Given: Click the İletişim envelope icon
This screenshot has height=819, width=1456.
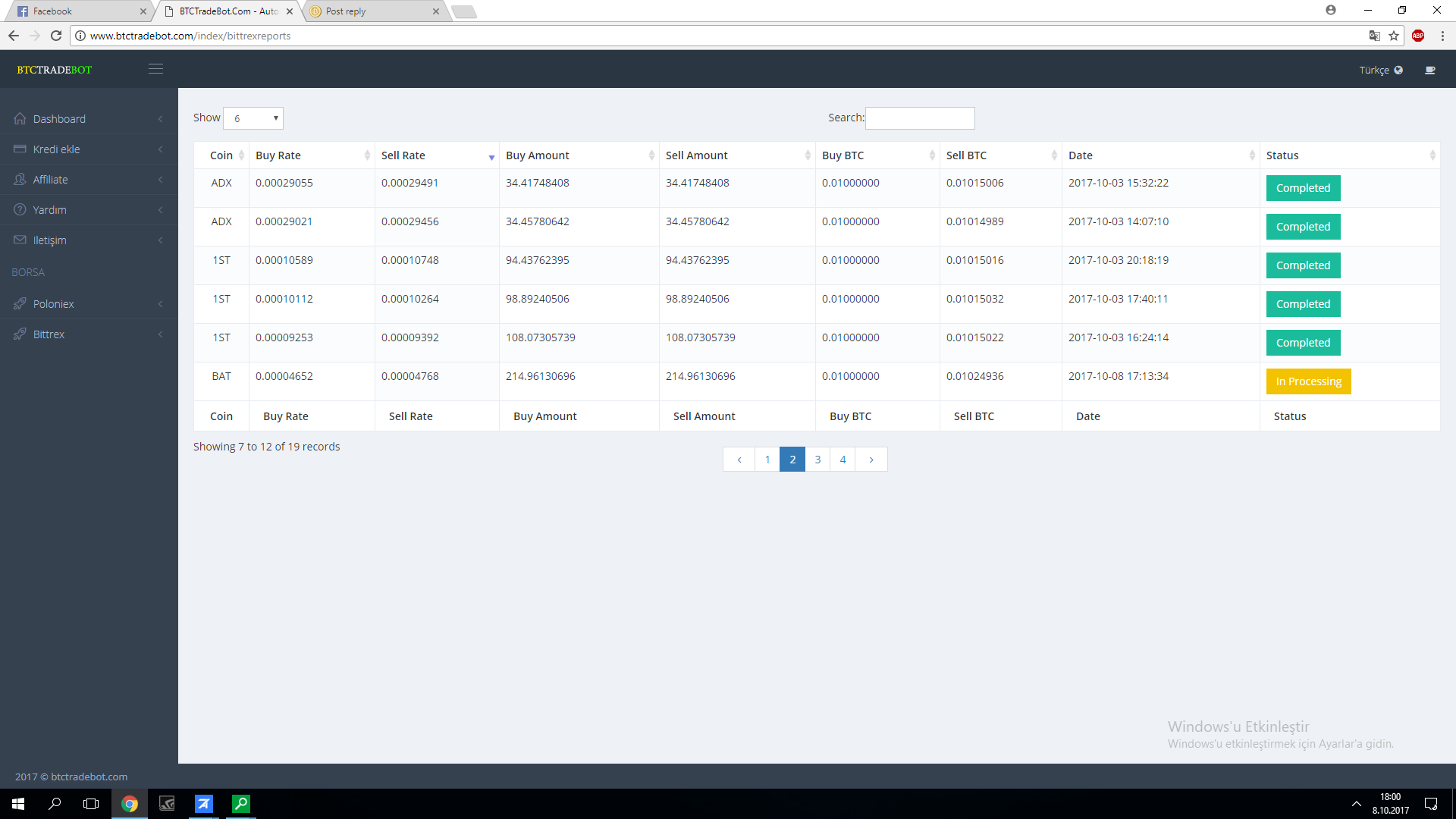Looking at the screenshot, I should tap(20, 240).
